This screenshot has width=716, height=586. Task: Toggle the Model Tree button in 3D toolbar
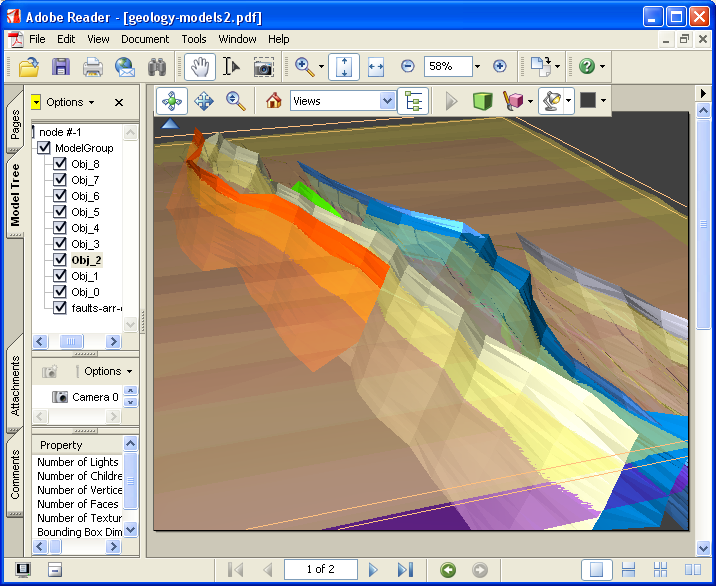point(412,101)
